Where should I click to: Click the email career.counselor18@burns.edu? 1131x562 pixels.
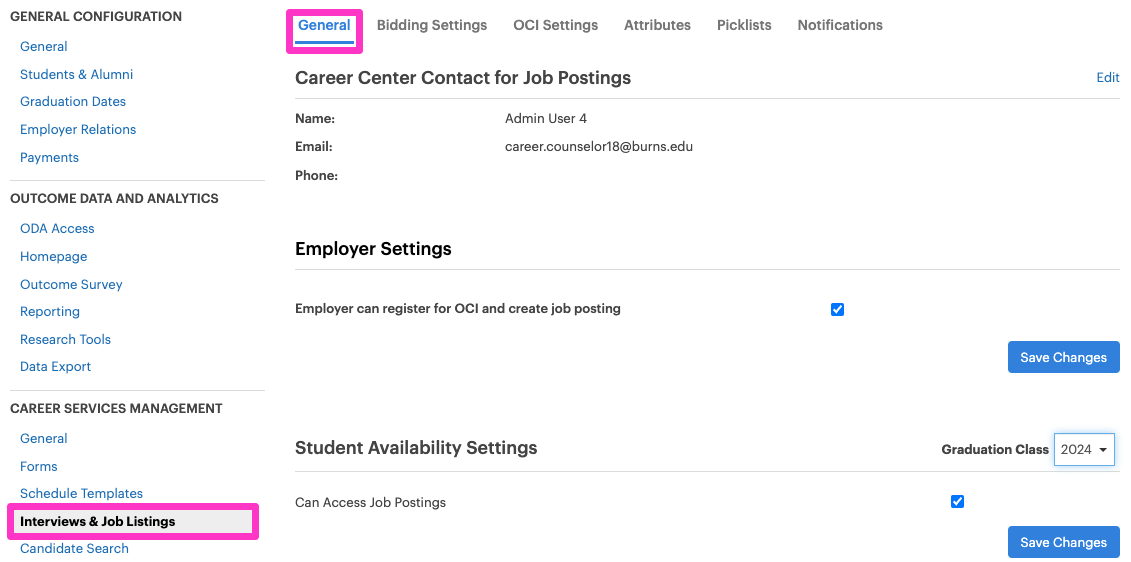tap(599, 147)
